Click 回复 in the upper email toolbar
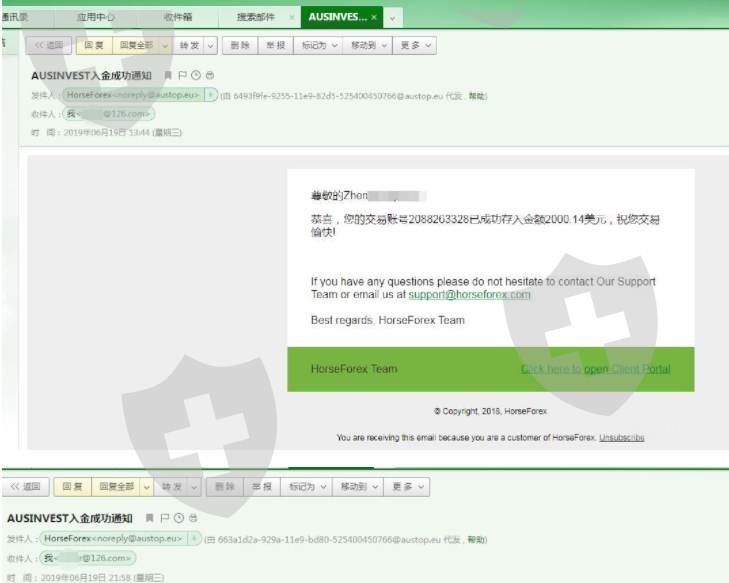 (94, 46)
